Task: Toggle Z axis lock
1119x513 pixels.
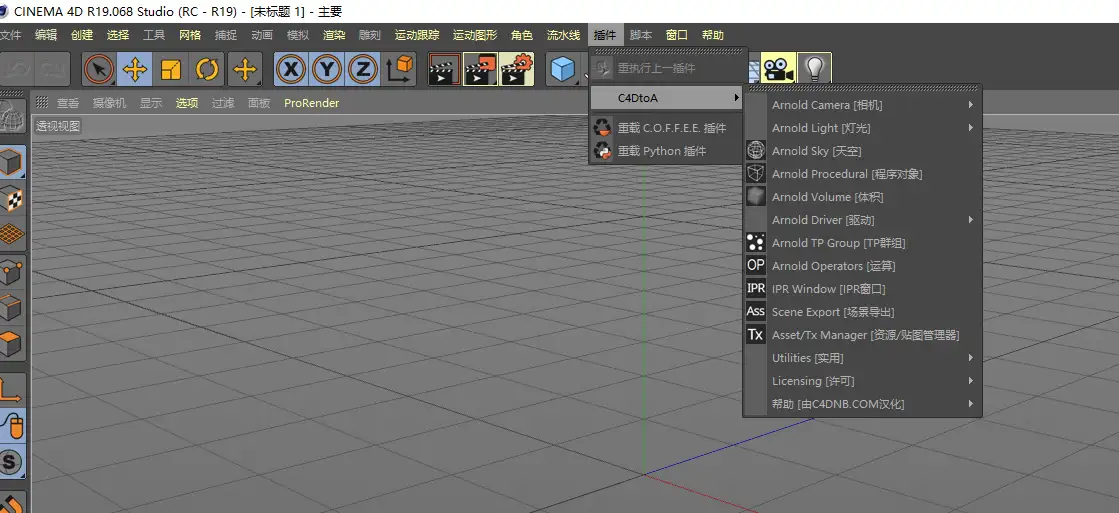Action: [363, 69]
